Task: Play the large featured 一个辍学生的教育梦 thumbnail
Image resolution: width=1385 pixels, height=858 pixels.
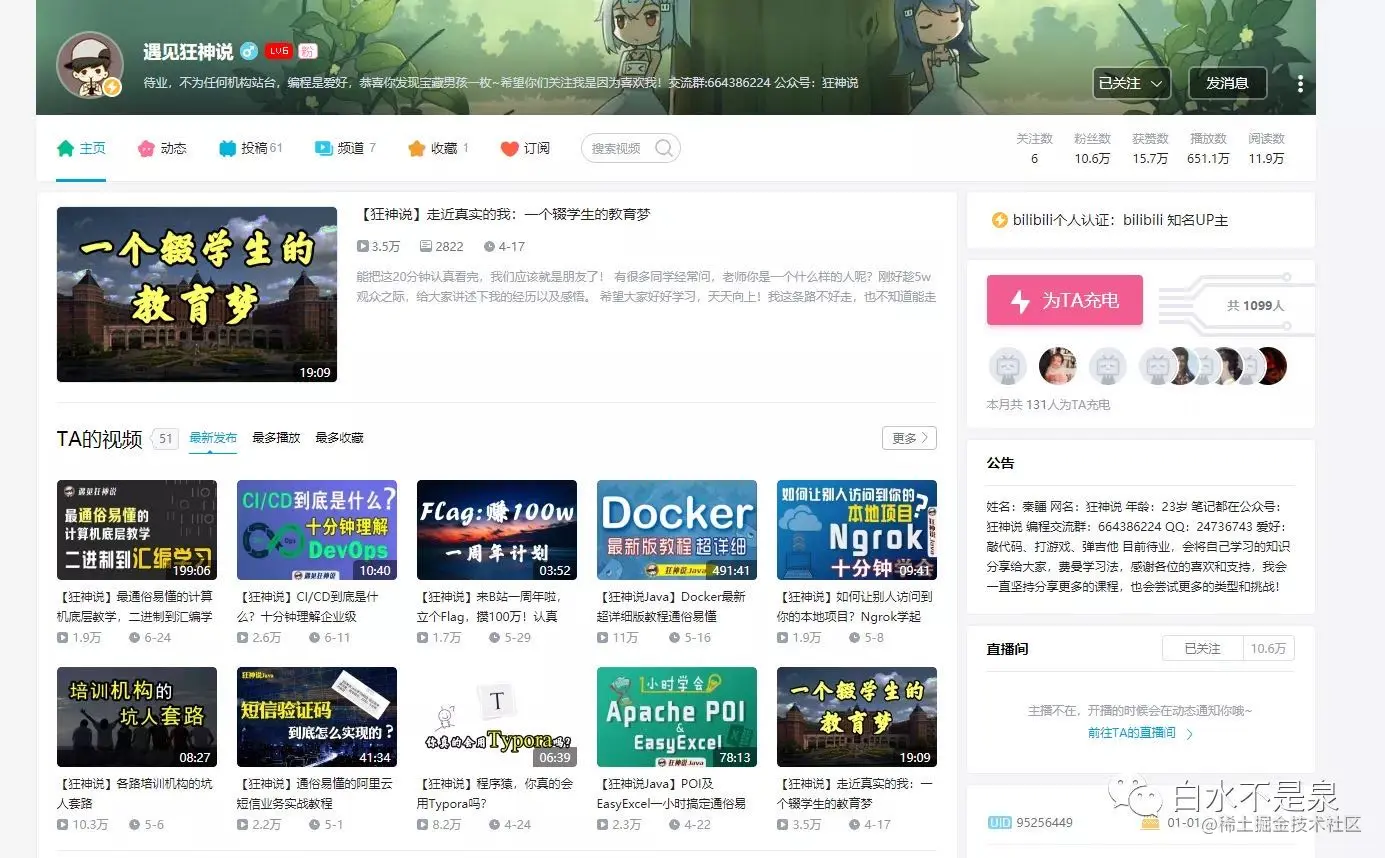Action: point(197,294)
